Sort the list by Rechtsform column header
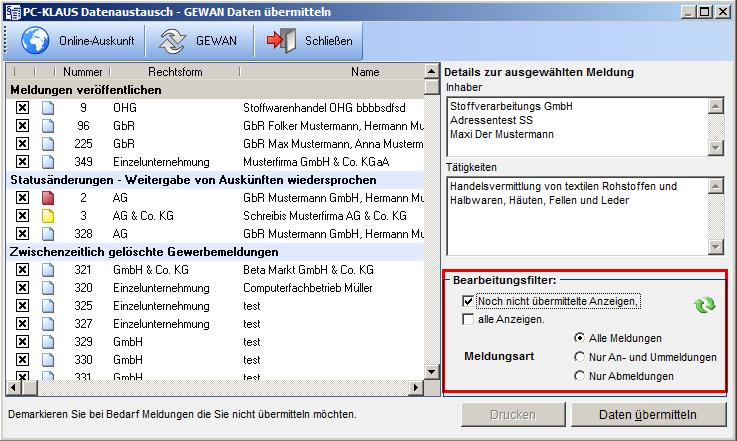 point(175,72)
